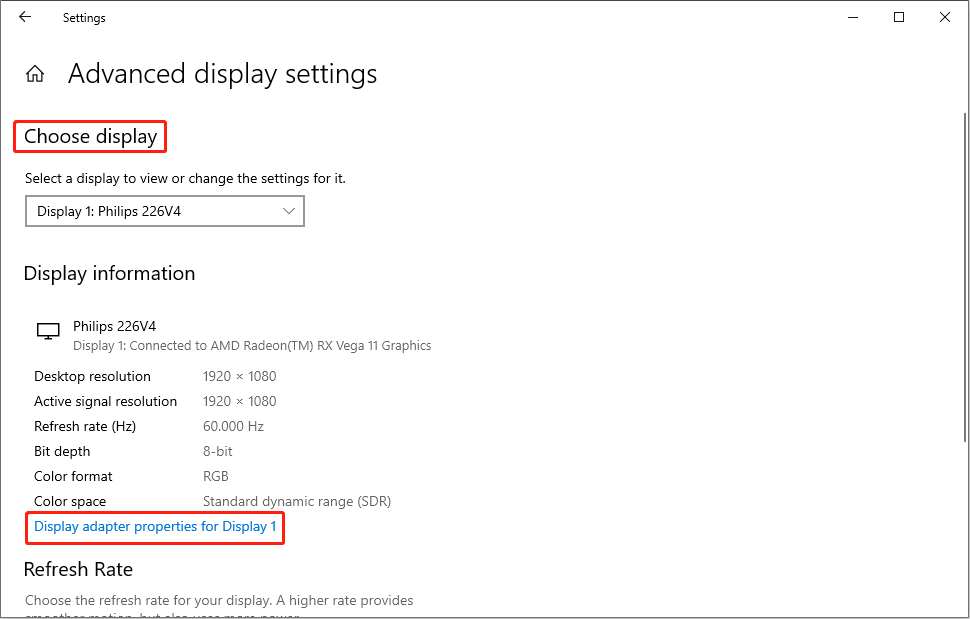This screenshot has height=619, width=970.
Task: Click the Desktop resolution value 1920 × 1080
Action: click(x=240, y=376)
